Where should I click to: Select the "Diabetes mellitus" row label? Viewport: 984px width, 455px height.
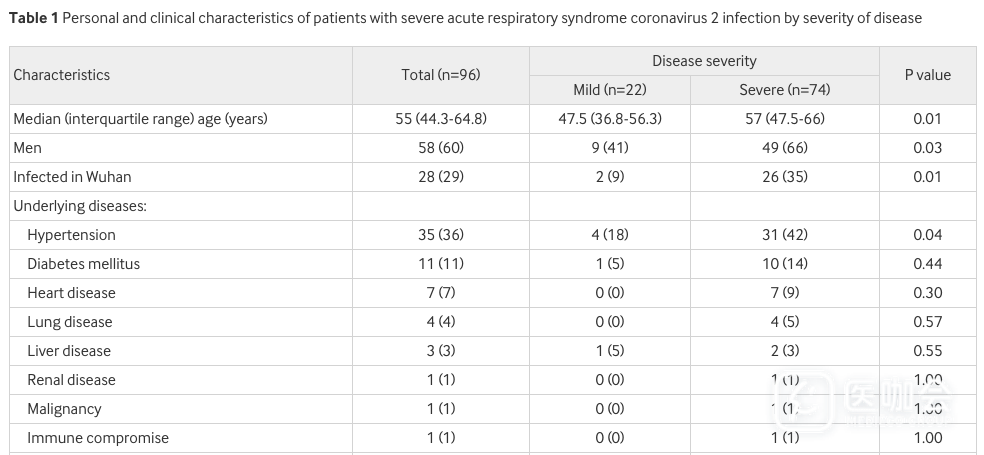pyautogui.click(x=83, y=264)
